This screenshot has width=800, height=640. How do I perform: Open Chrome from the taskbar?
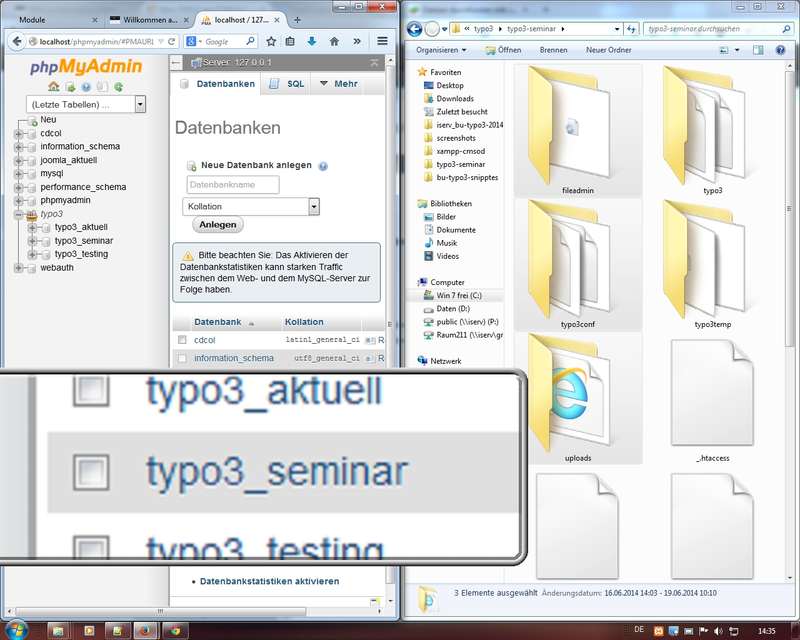(x=176, y=631)
